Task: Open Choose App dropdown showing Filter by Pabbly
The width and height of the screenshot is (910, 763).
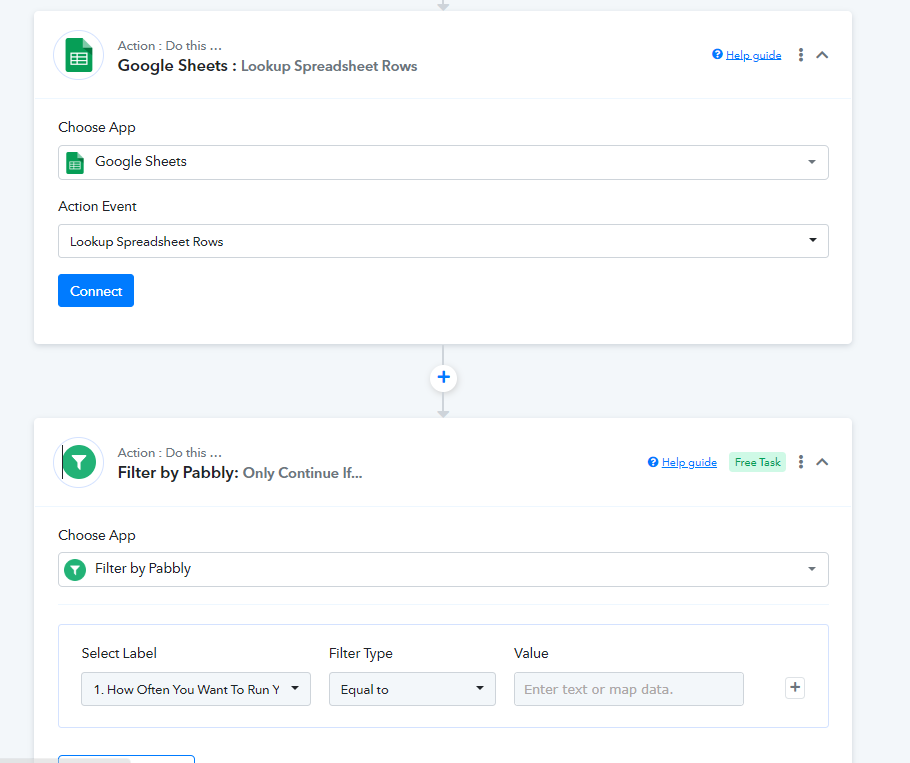Action: [x=443, y=569]
